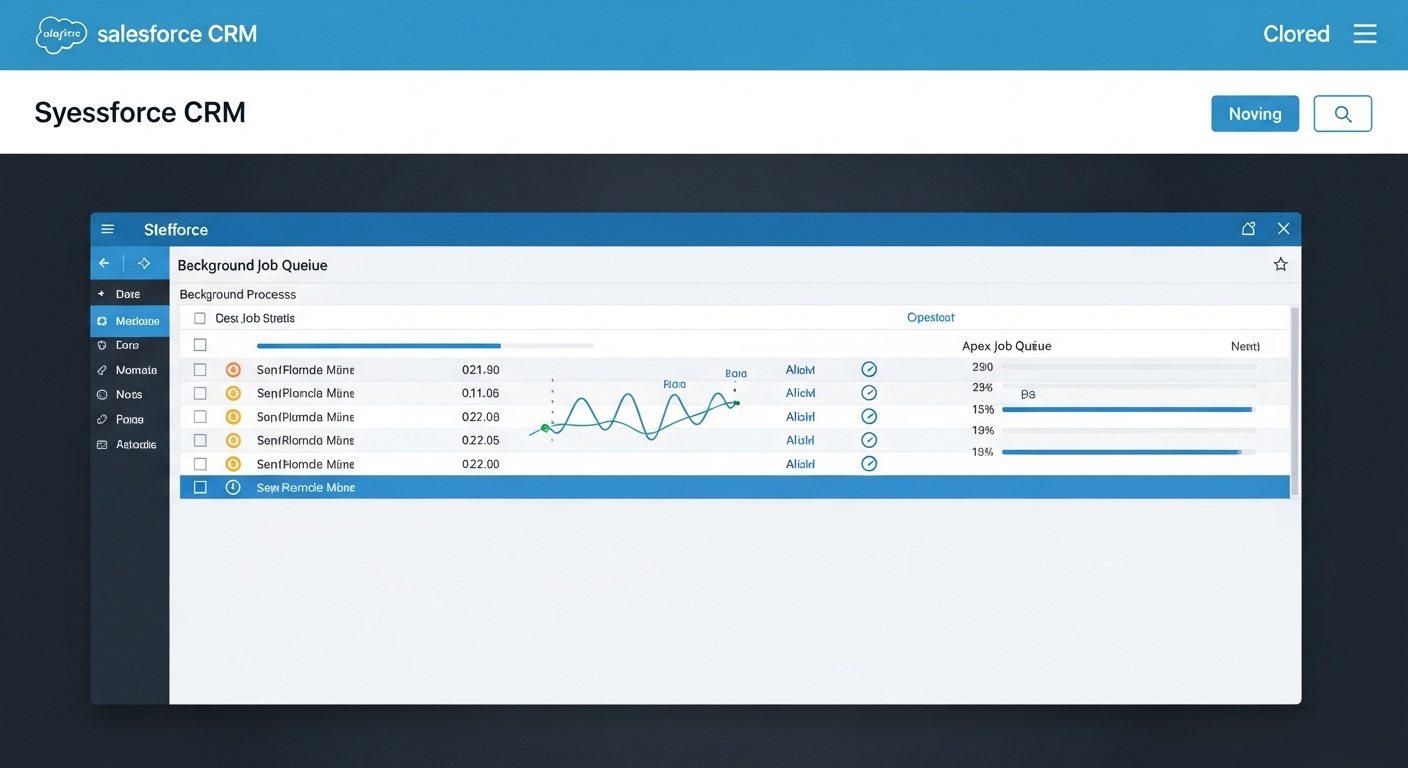This screenshot has width=1408, height=768.
Task: Click the orange status icon on first job row
Action: (x=233, y=369)
